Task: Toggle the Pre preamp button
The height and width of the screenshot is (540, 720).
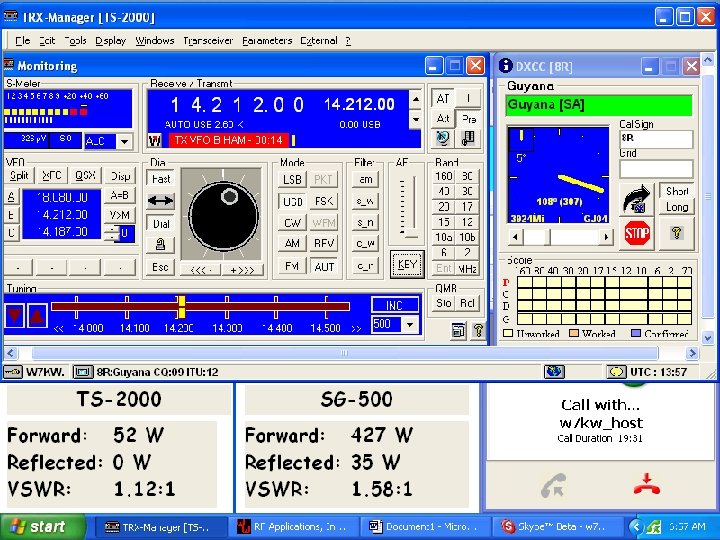Action: point(469,118)
